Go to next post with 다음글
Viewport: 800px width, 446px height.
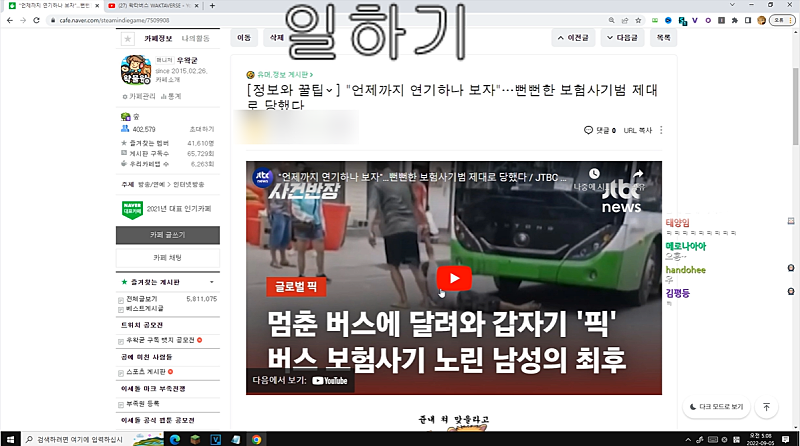(x=622, y=38)
